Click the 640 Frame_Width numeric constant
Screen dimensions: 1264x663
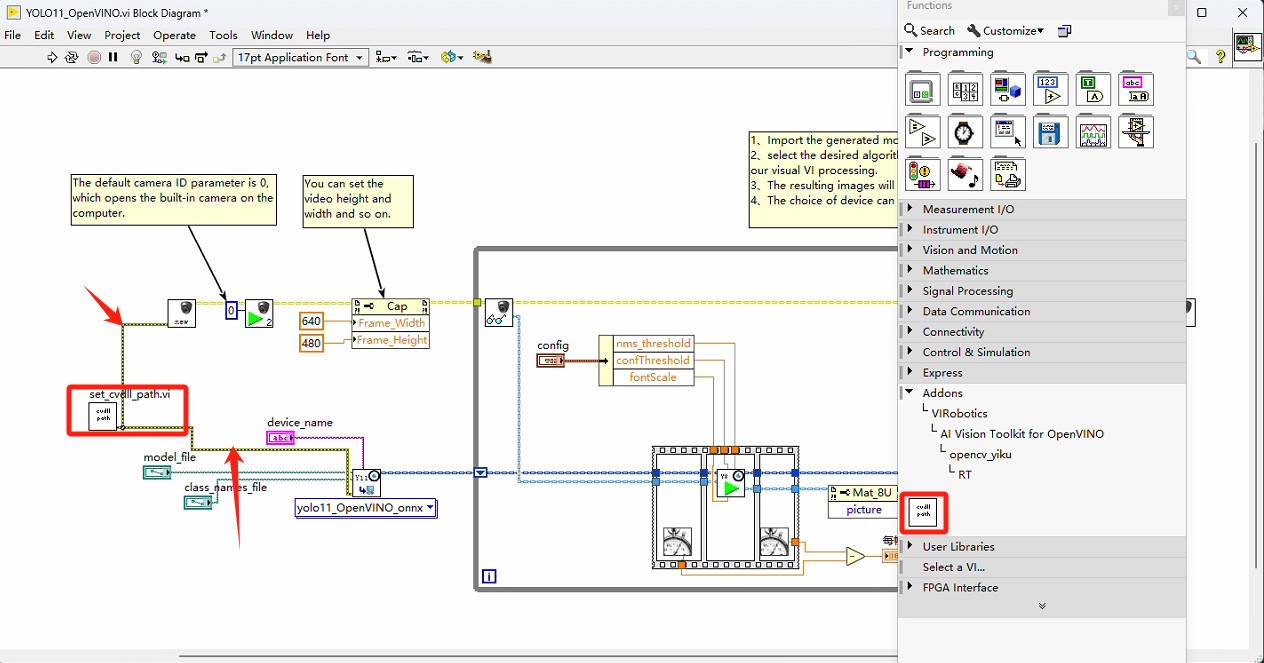click(311, 322)
